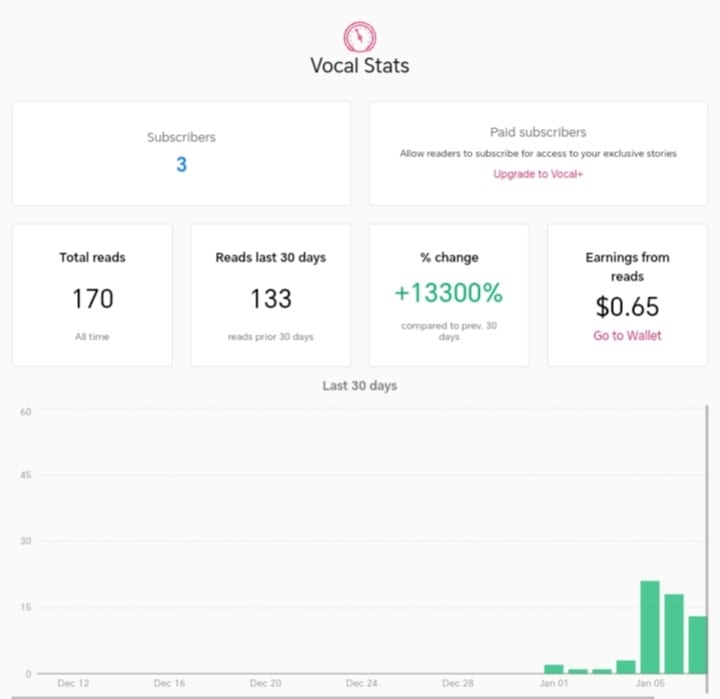Click the horizontal scrollbar under the chart
720x699 pixels.
(x=332, y=697)
